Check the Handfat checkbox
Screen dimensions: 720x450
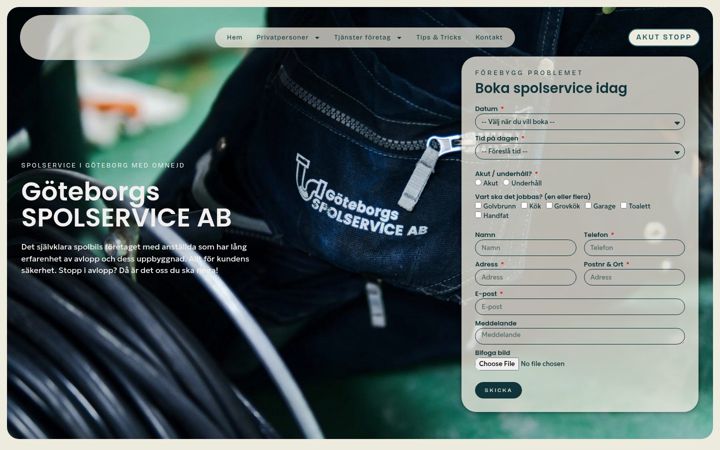click(478, 215)
